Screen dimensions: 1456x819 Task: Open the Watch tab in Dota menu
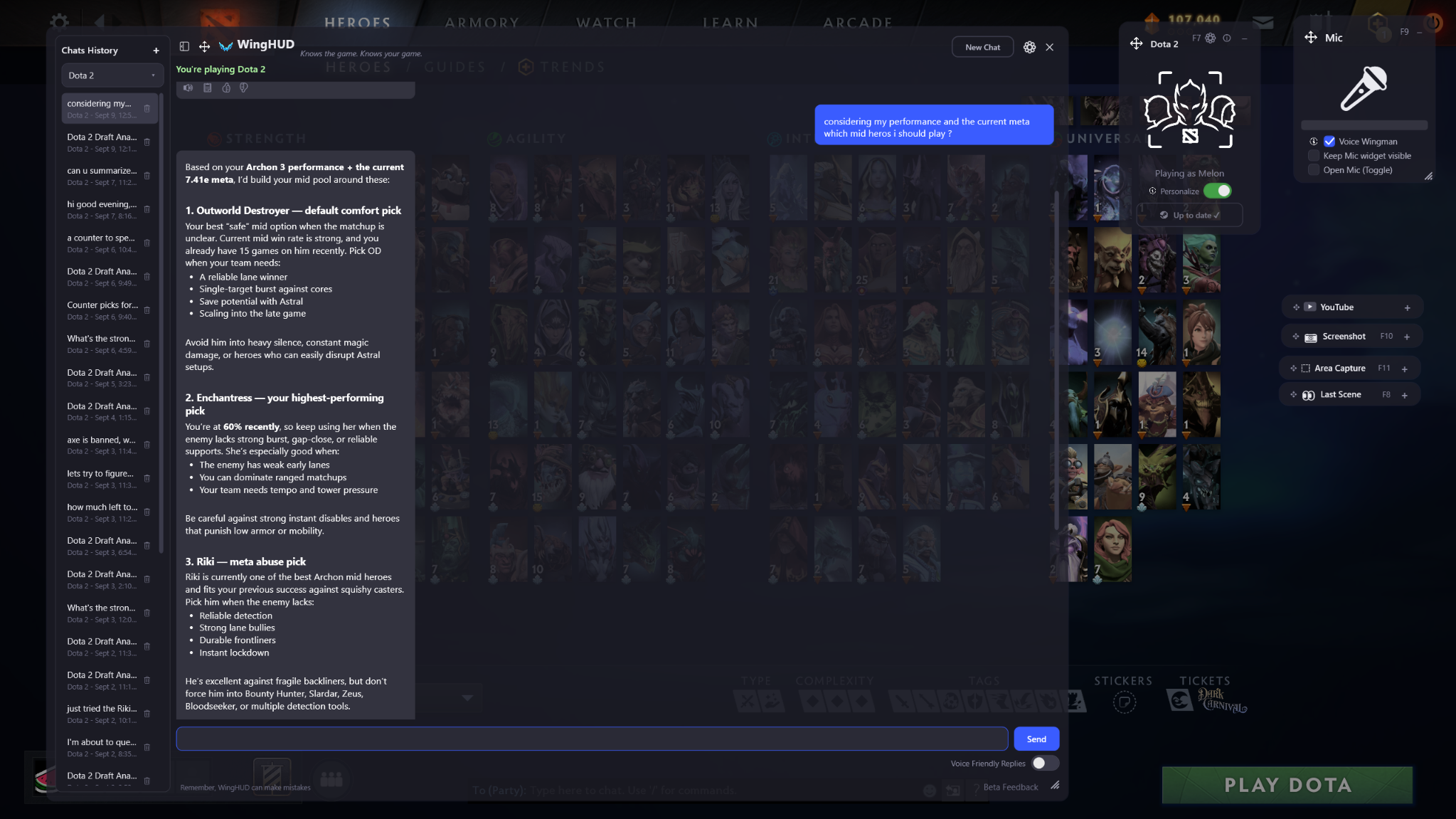pyautogui.click(x=607, y=22)
